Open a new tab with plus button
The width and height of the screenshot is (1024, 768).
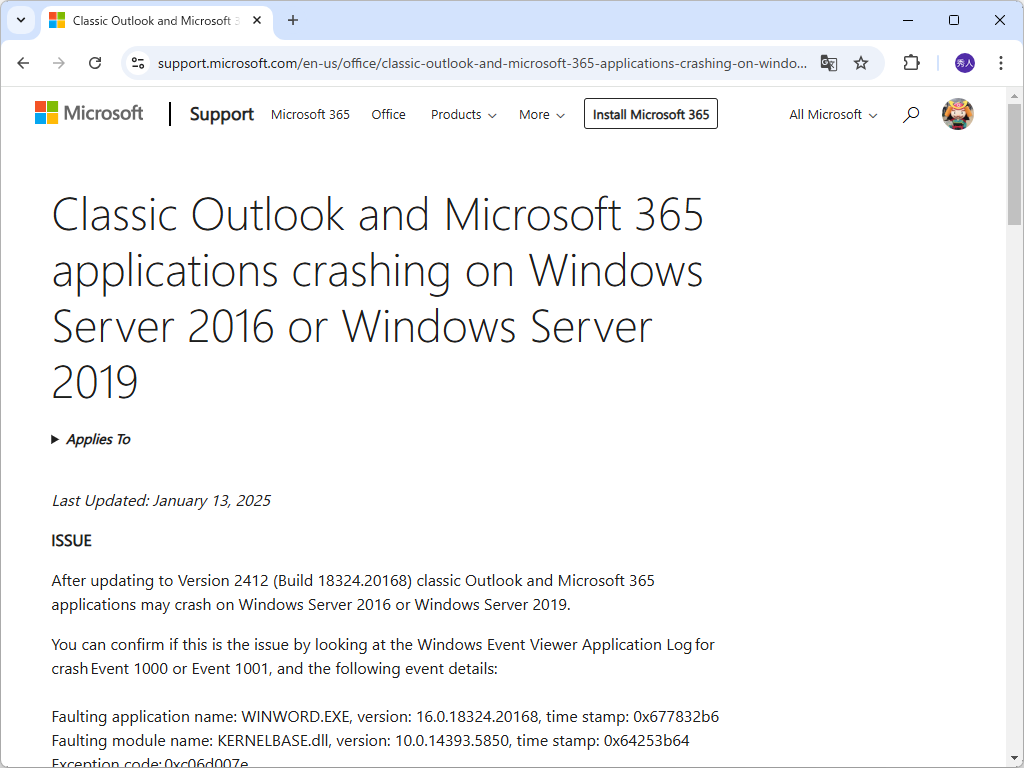click(293, 20)
